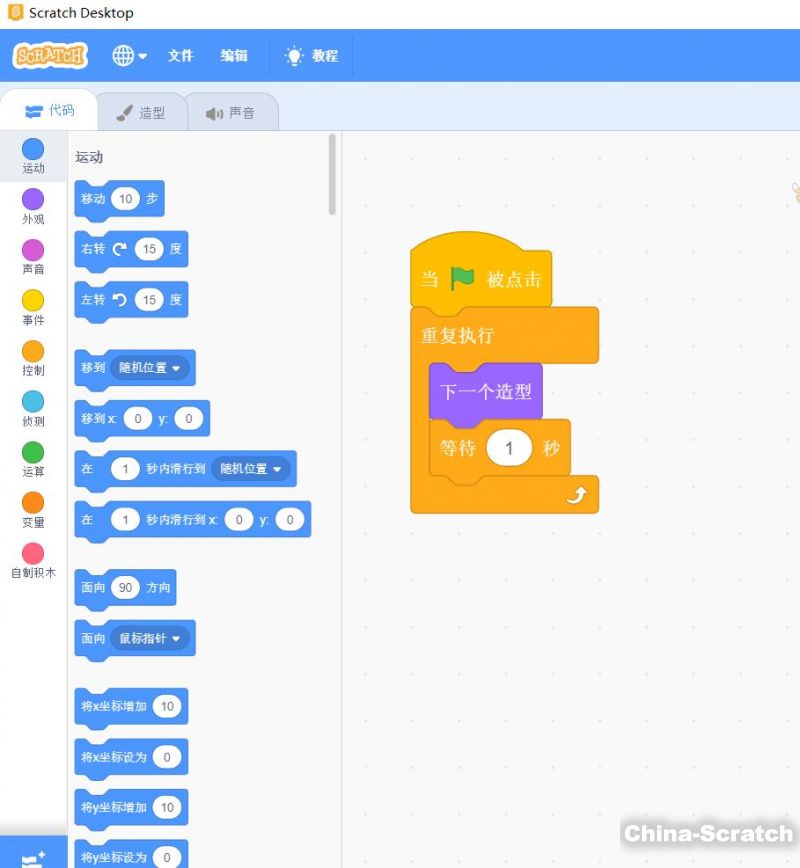Select the 自制积木 (My Blocks) category

click(x=33, y=560)
